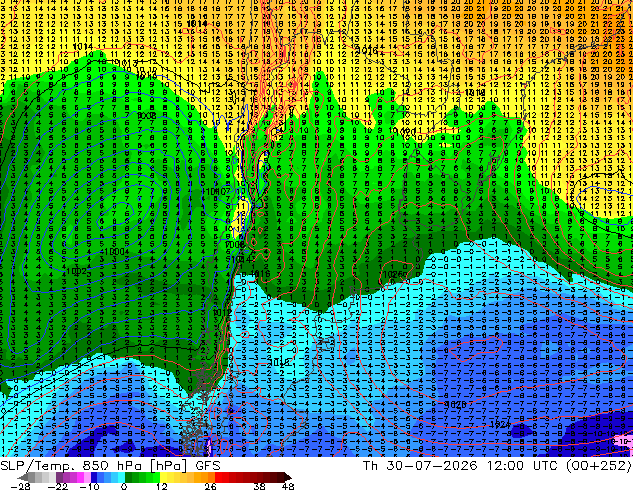Click the 1002 isobar pressure label
Viewport: 634px width, 490px height.
(76, 271)
